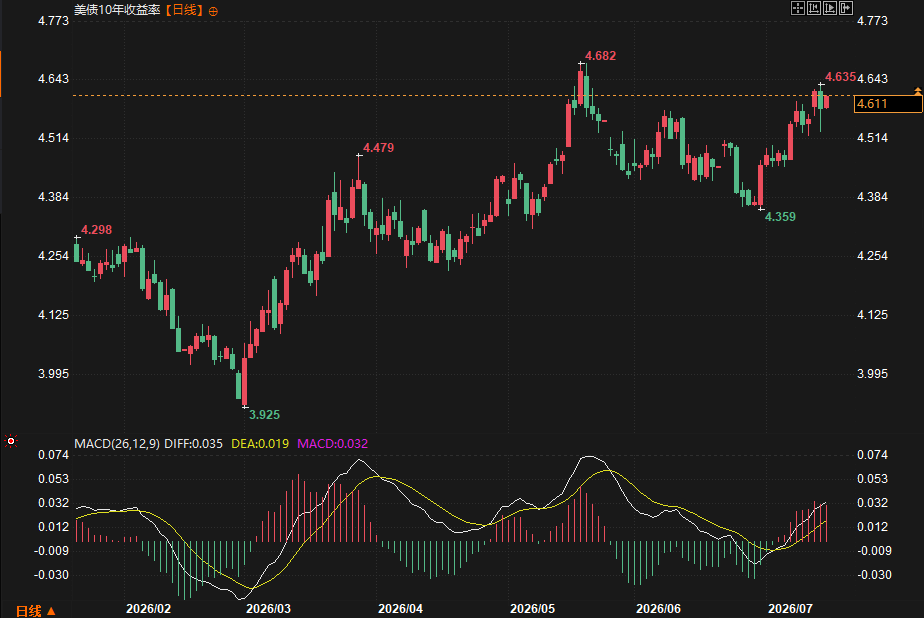Click the 3.925 low price label
The width and height of the screenshot is (924, 618).
264,415
